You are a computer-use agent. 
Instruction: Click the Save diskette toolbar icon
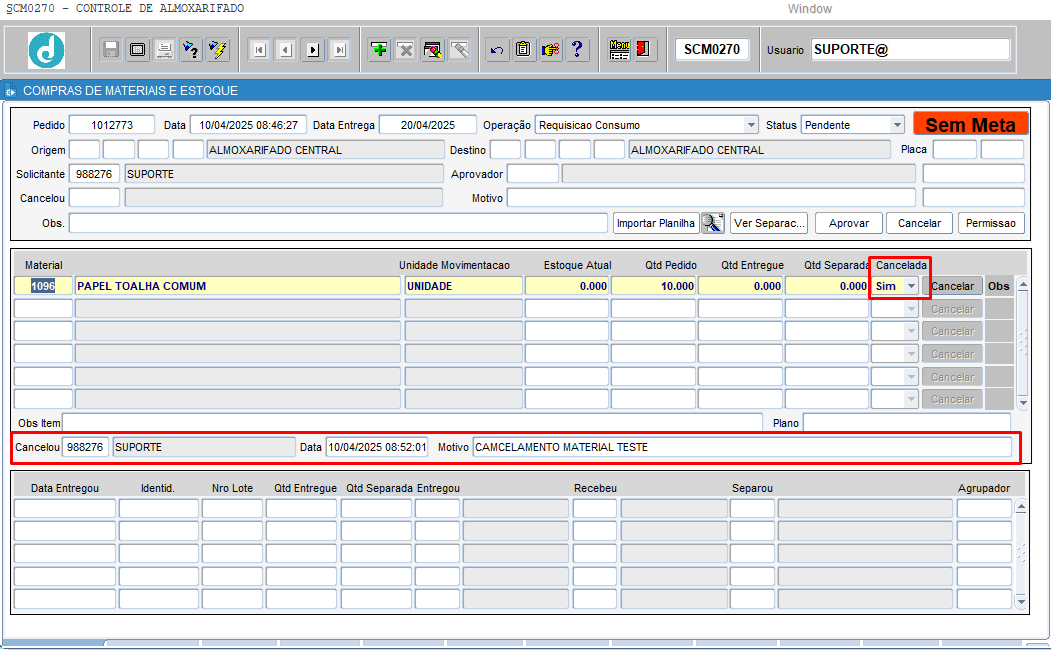point(111,50)
